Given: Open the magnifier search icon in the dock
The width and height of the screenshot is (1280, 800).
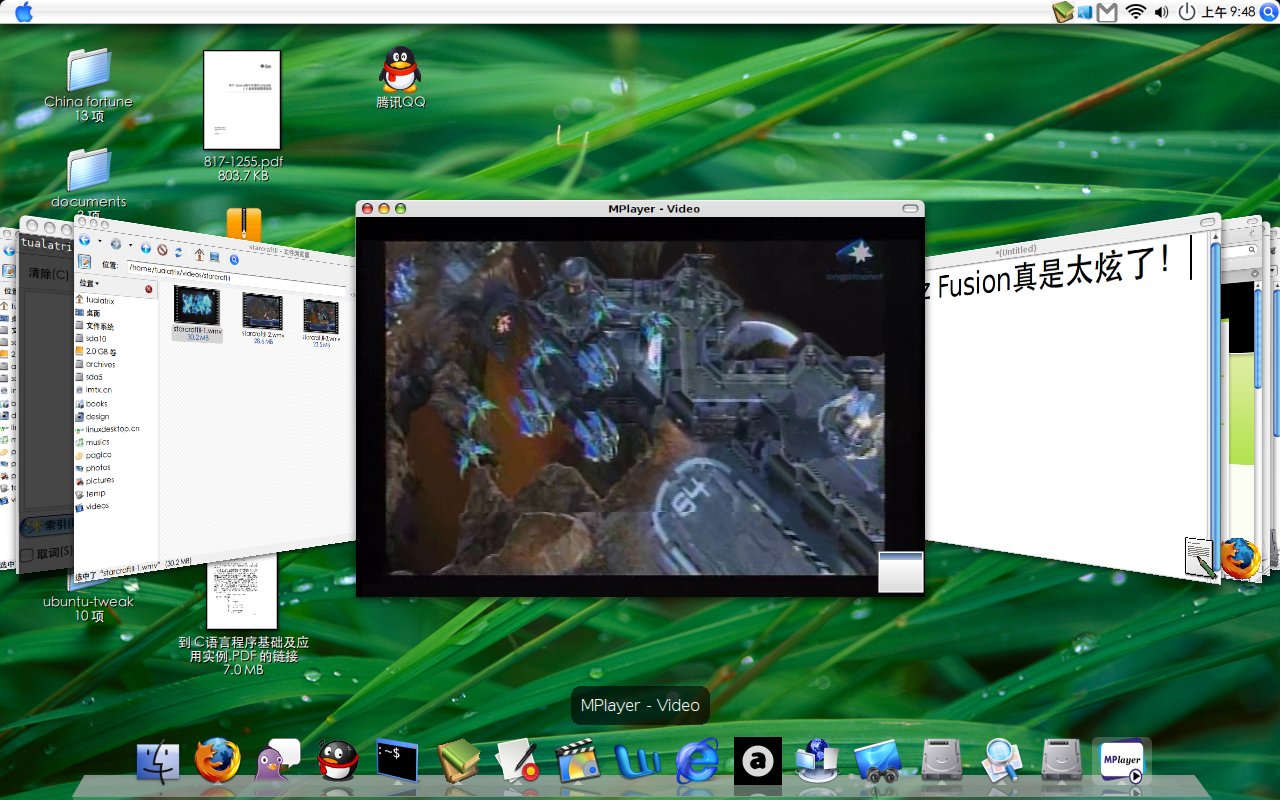Looking at the screenshot, I should (1000, 761).
